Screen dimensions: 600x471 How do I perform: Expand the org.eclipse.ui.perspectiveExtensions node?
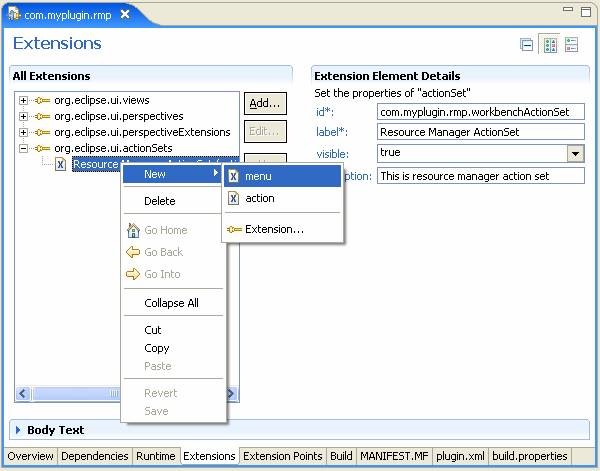click(23, 132)
